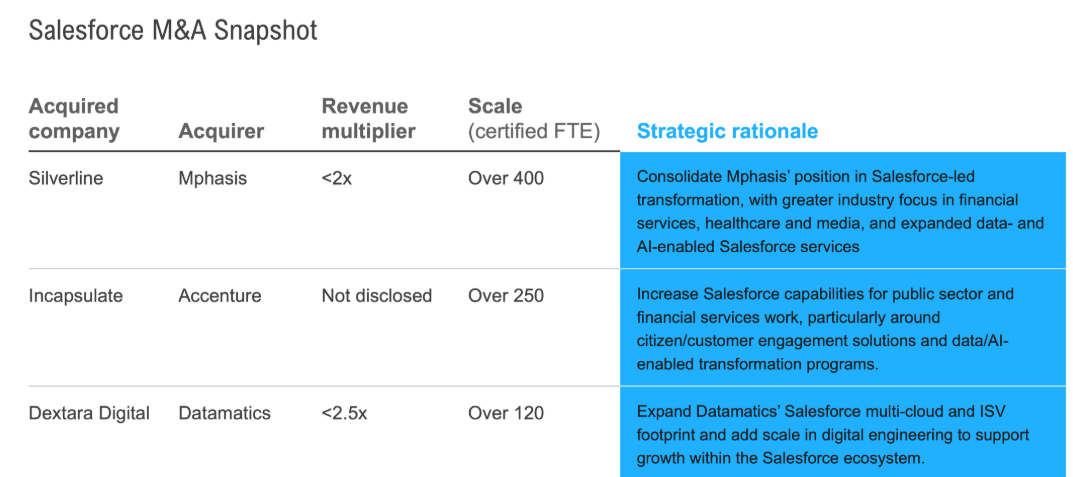Select the Acquired company column header
The width and height of the screenshot is (1073, 477).
[74, 119]
